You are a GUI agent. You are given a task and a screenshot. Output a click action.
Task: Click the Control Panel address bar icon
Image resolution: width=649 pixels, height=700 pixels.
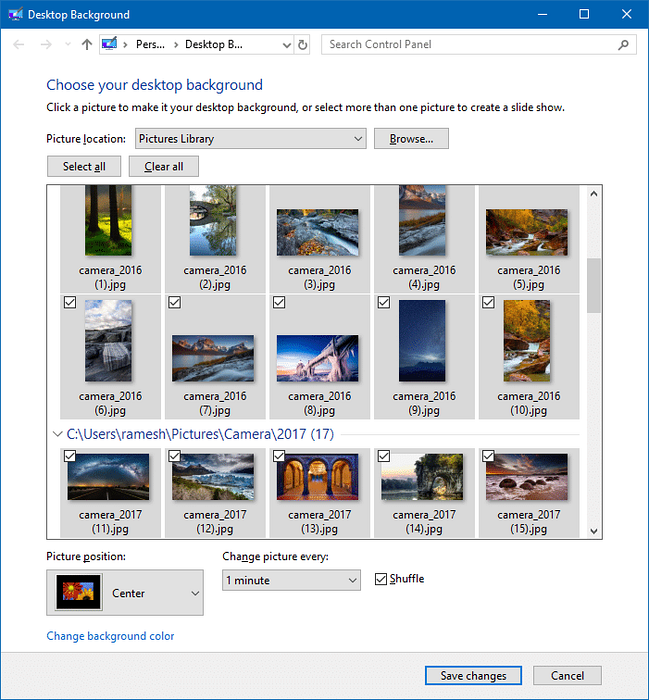[x=111, y=45]
